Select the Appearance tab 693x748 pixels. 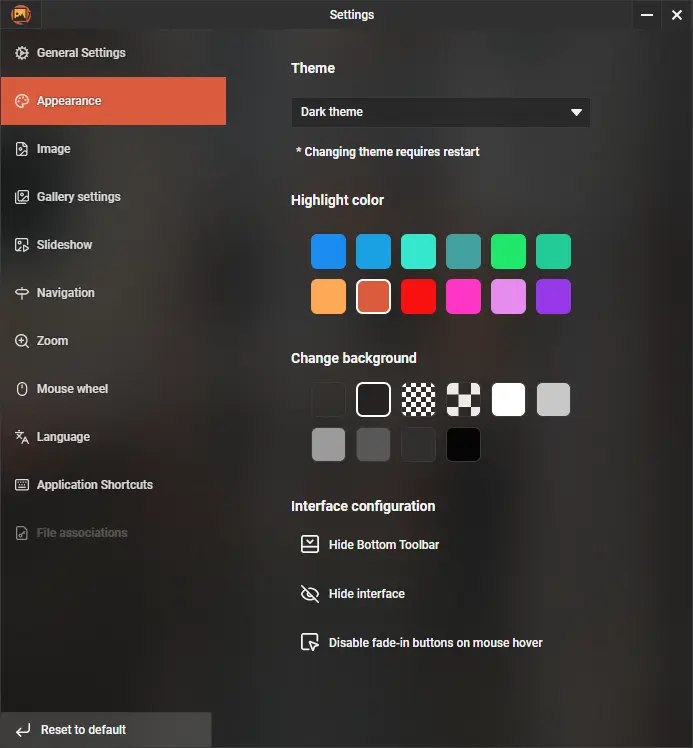(x=113, y=101)
